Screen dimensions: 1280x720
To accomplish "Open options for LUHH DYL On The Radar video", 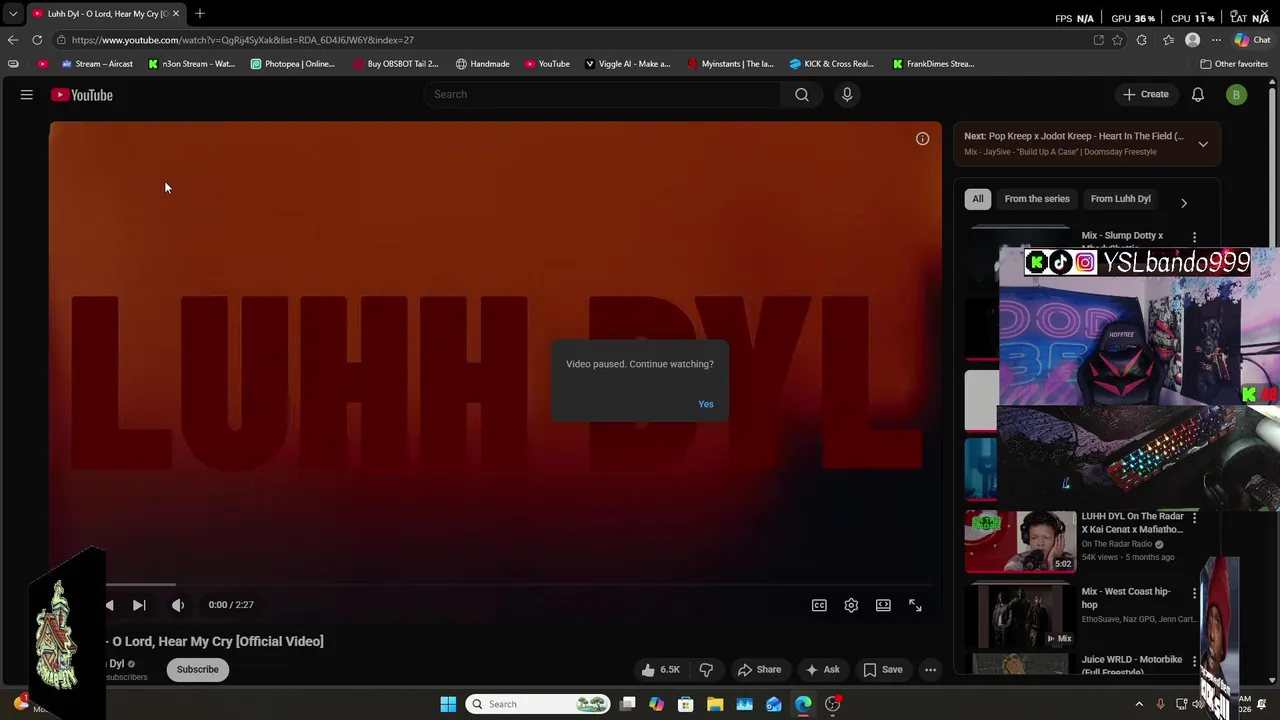I will [x=1194, y=518].
